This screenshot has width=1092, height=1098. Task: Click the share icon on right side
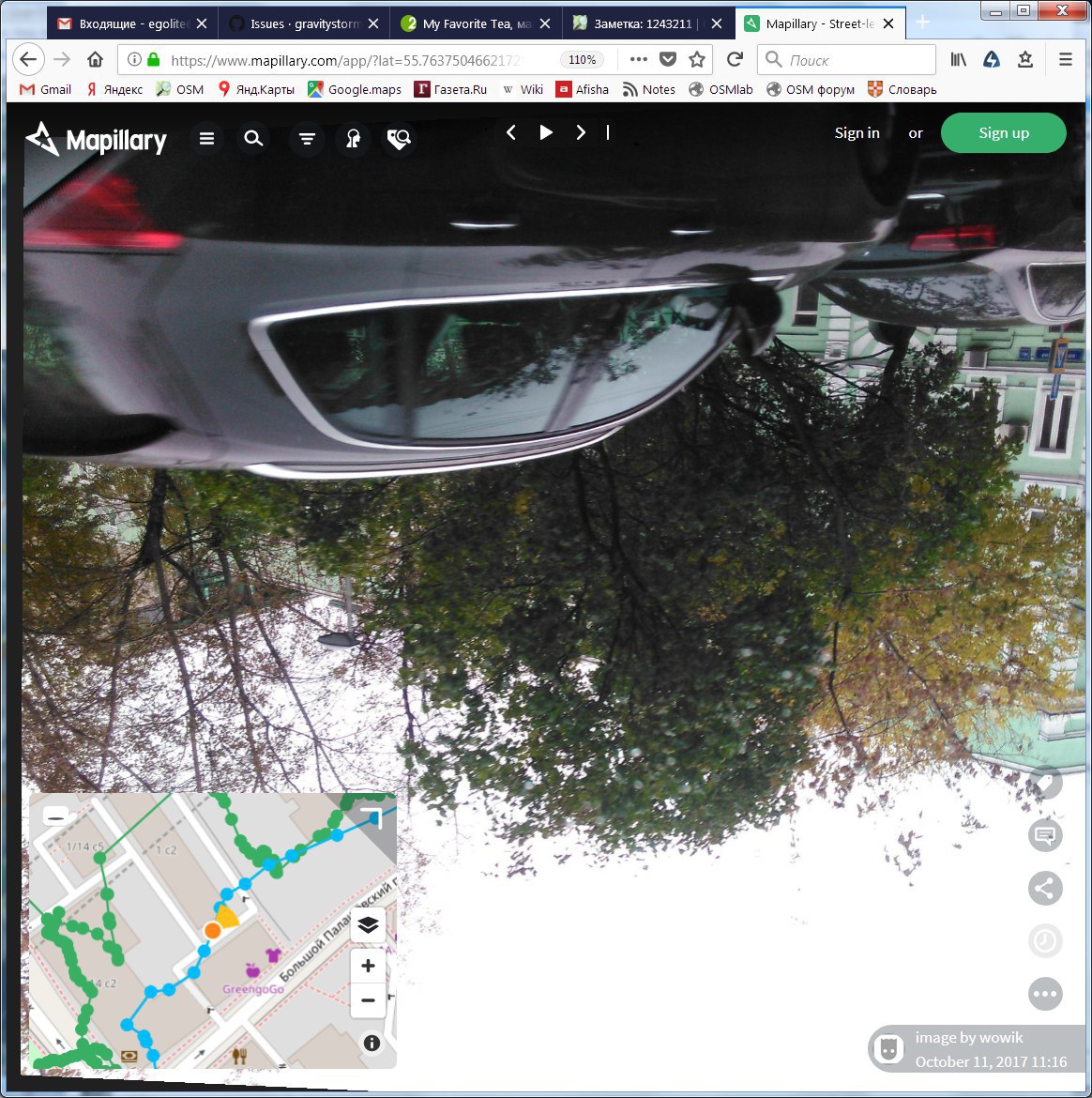click(x=1045, y=888)
